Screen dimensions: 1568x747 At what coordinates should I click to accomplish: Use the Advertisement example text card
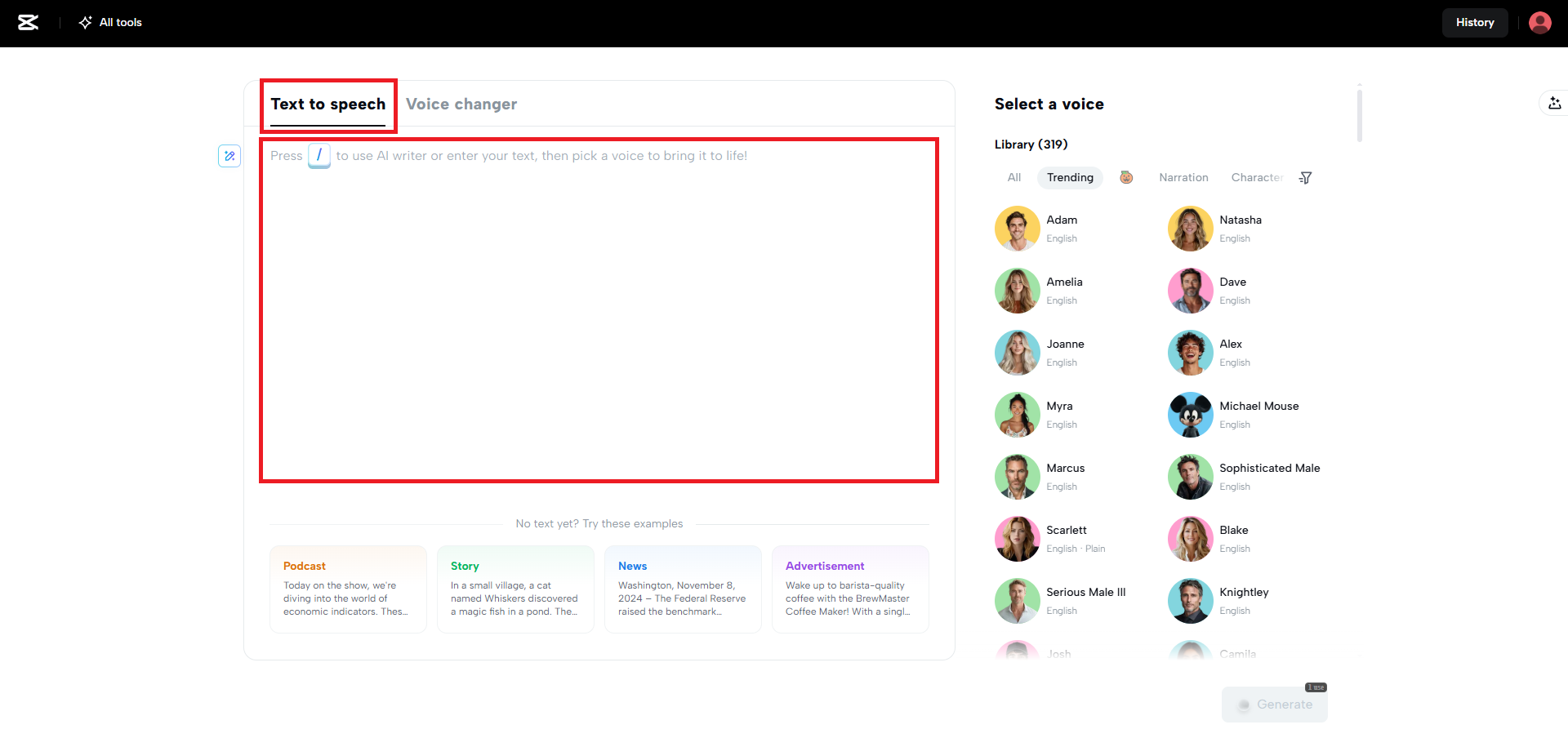coord(850,589)
